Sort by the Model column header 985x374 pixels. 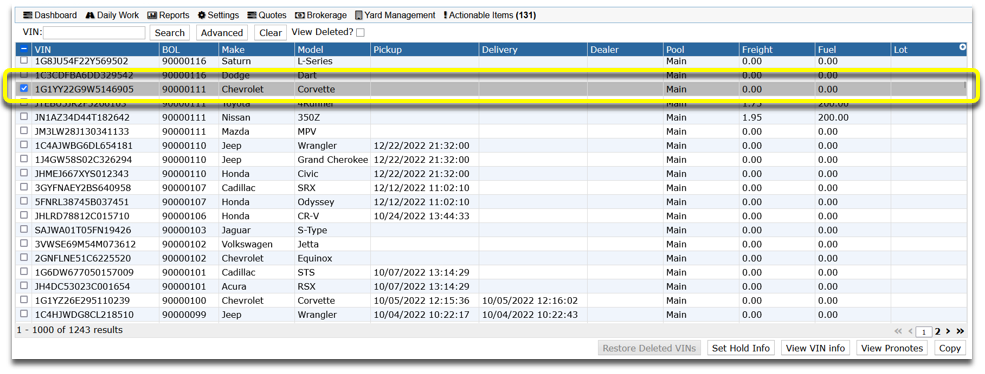tap(332, 50)
